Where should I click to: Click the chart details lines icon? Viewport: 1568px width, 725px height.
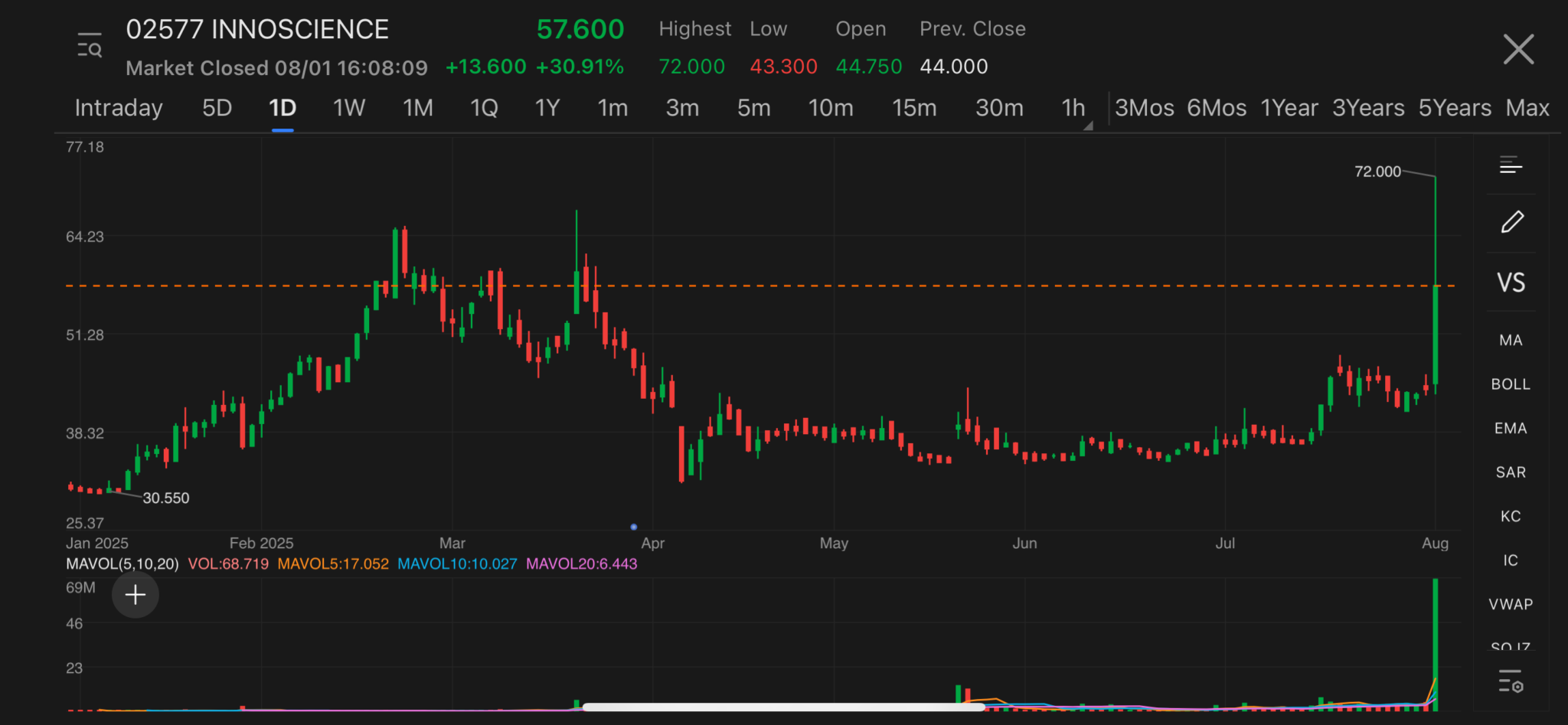tap(1511, 165)
